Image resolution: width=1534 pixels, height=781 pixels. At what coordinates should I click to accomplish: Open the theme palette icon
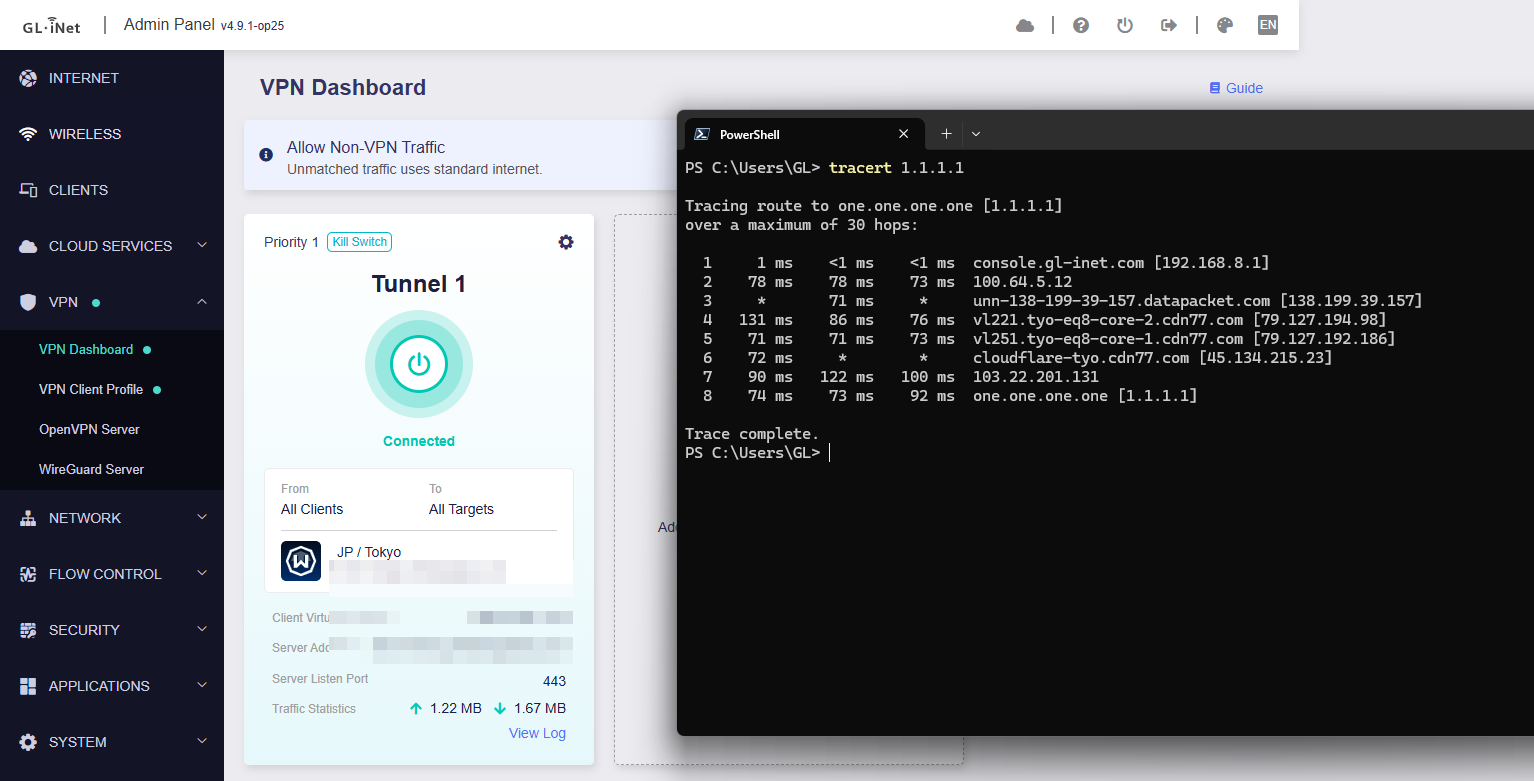(x=1225, y=26)
